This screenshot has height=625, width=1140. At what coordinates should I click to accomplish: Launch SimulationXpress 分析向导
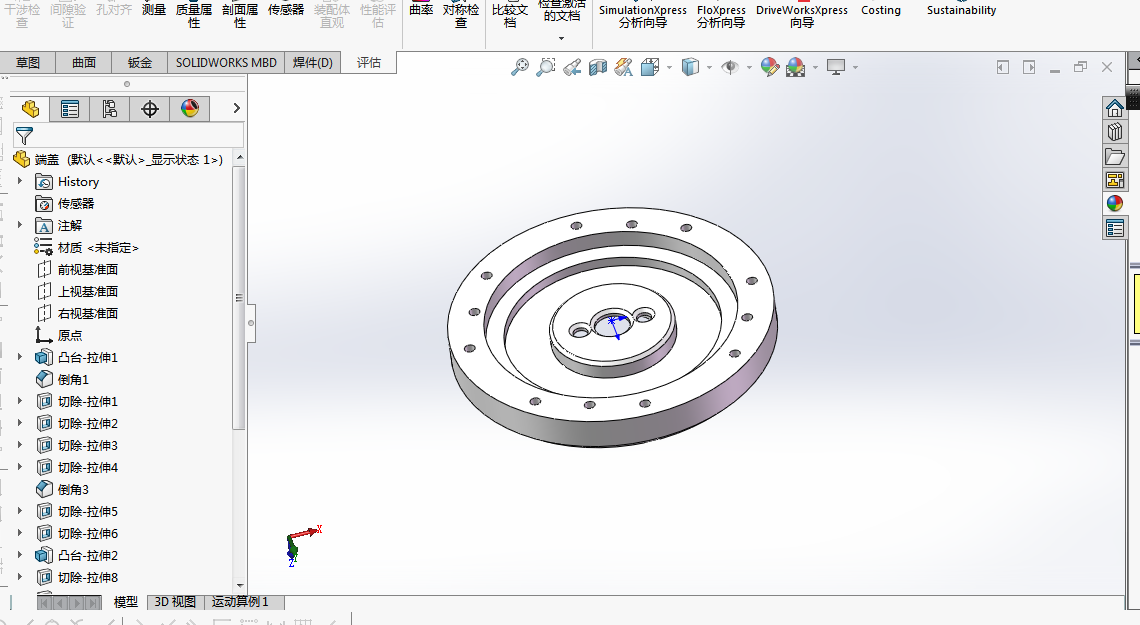[x=643, y=15]
